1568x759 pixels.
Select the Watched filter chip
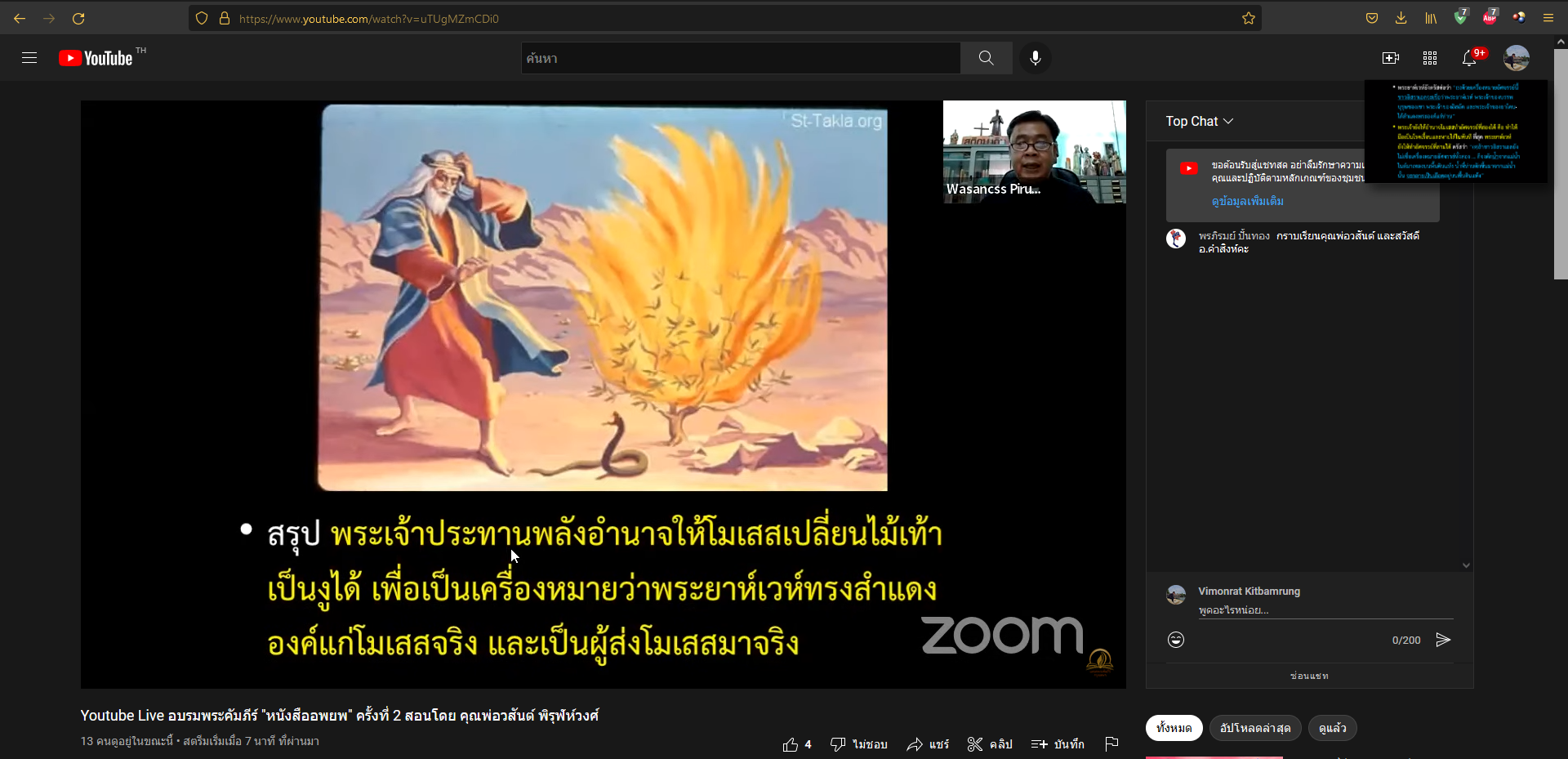(1332, 728)
